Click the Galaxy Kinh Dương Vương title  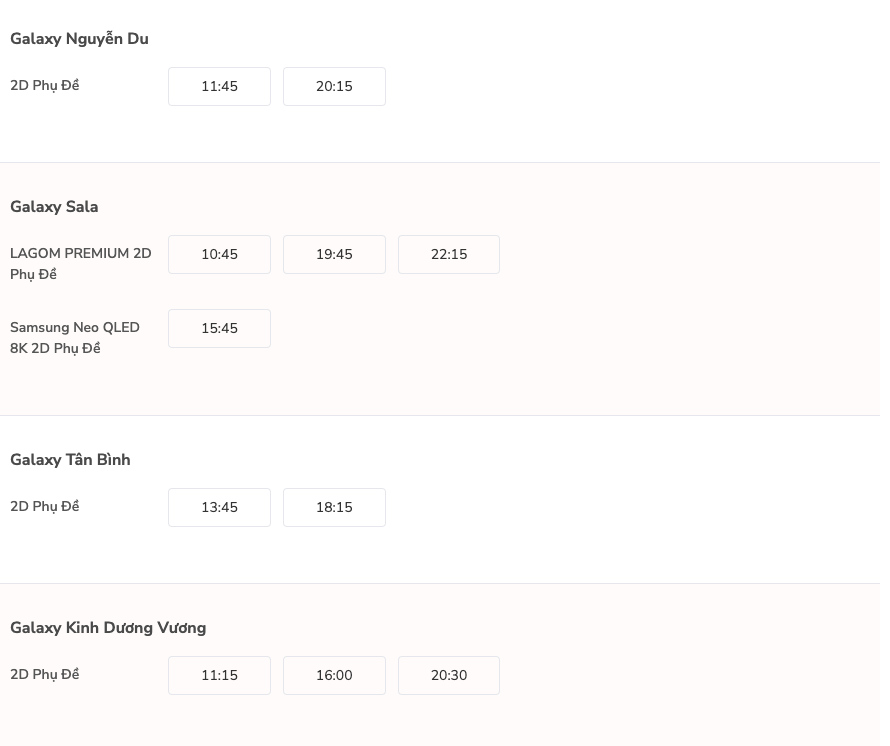[108, 628]
